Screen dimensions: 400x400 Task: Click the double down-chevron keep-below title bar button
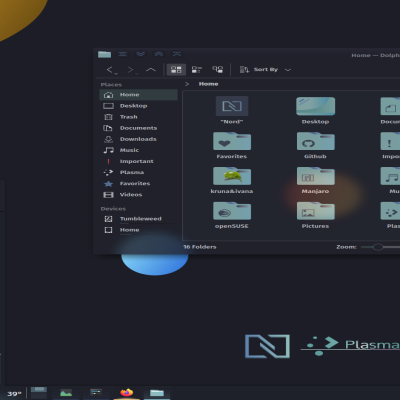pyautogui.click(x=140, y=54)
